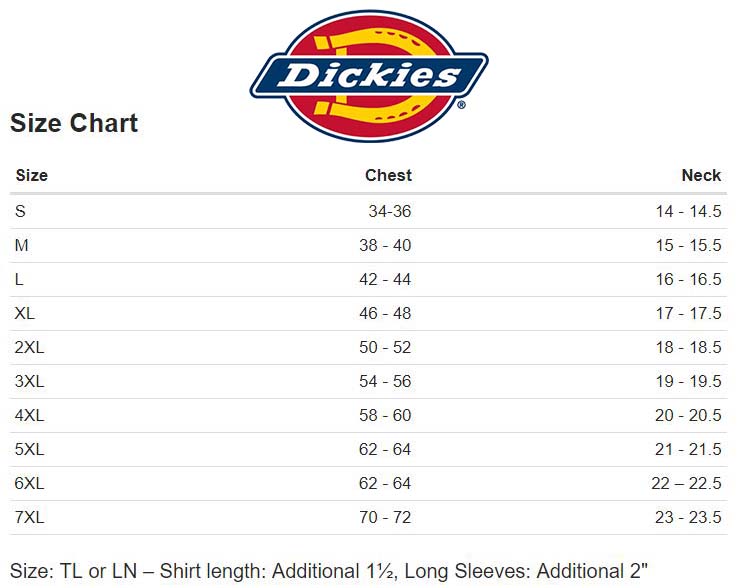Click neck value 17 - 17.5
The image size is (738, 588).
coord(688,313)
